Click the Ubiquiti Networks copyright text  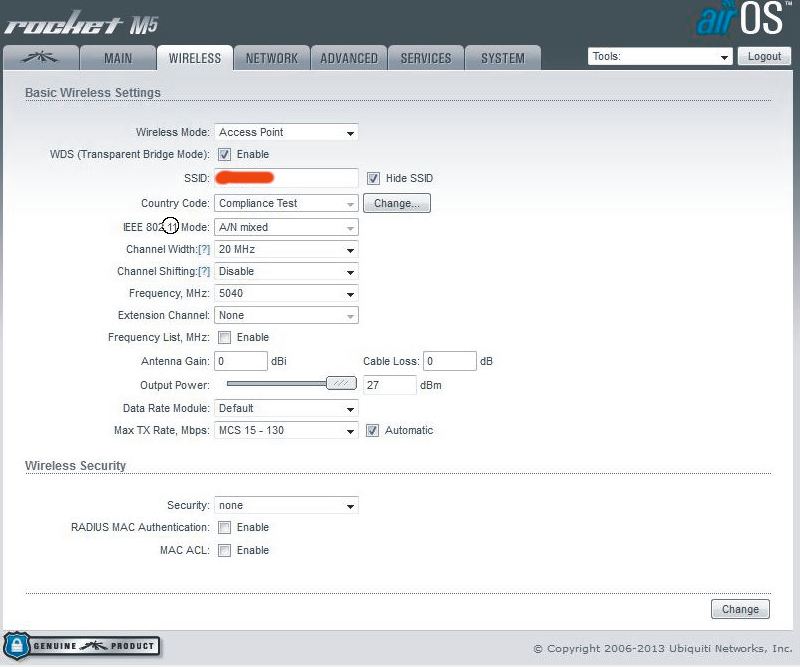tap(663, 648)
